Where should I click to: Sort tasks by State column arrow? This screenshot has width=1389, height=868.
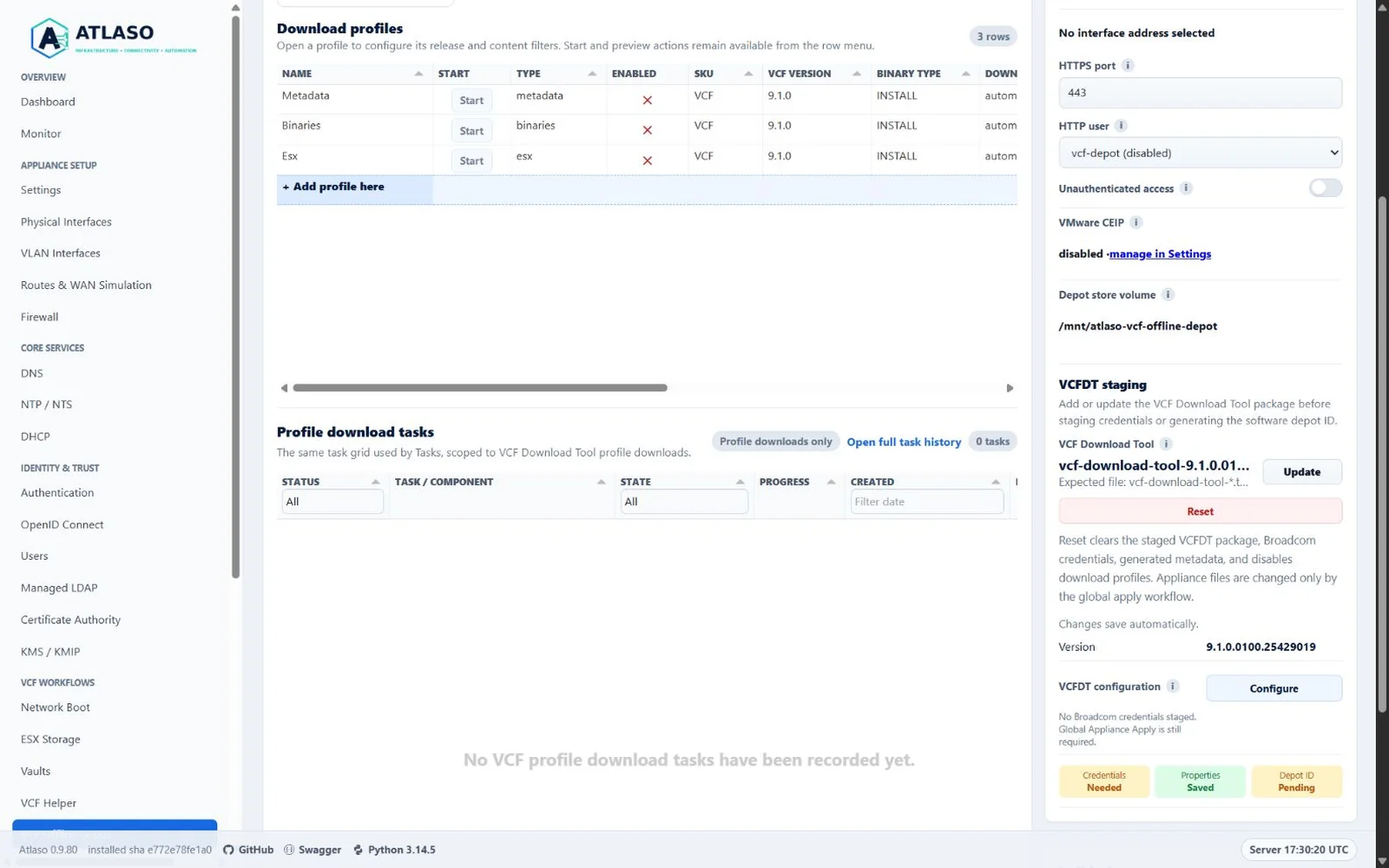[x=740, y=482]
